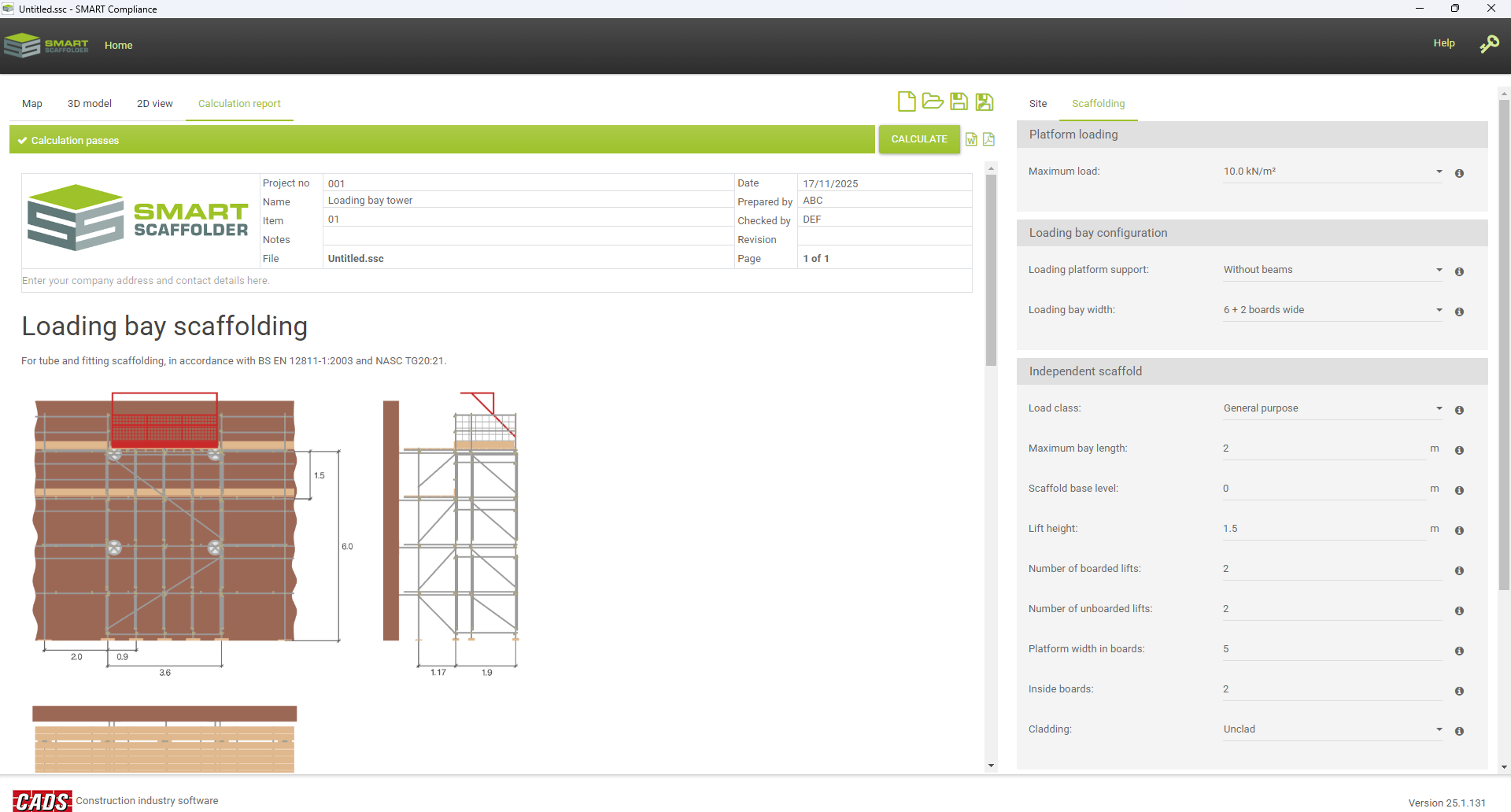Expand the Loading bay width dropdown
The image size is (1511, 812).
(x=1332, y=310)
